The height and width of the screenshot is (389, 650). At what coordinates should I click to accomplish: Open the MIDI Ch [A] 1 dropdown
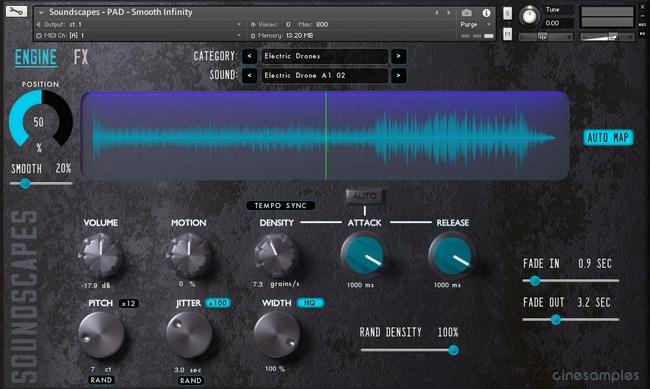[139, 36]
